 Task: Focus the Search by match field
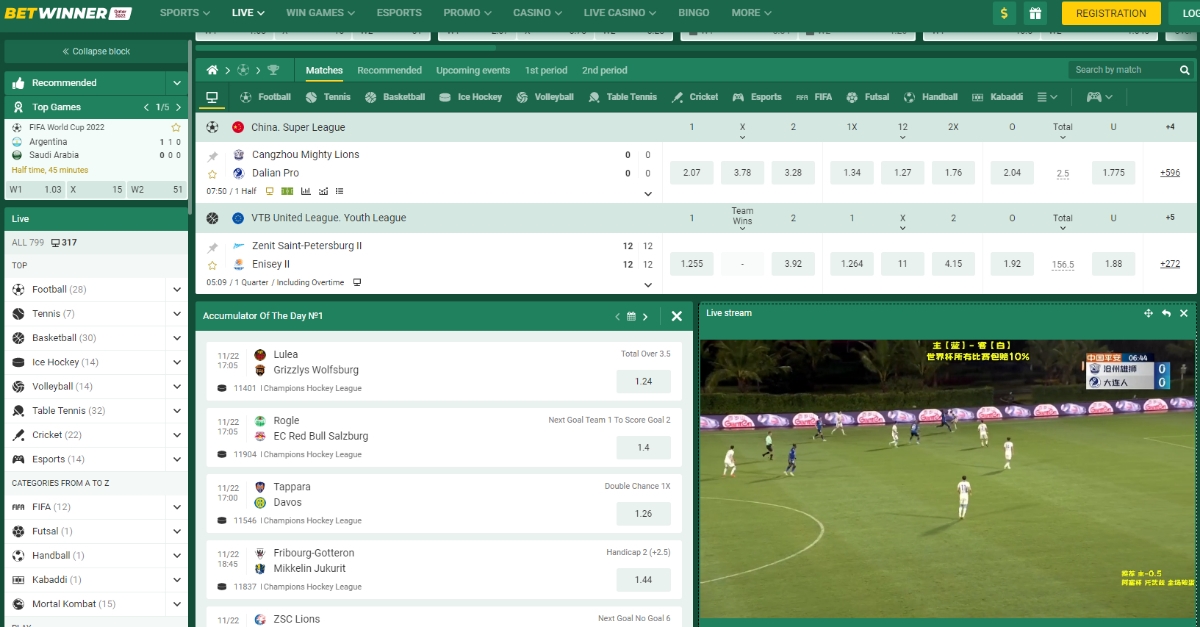1122,70
